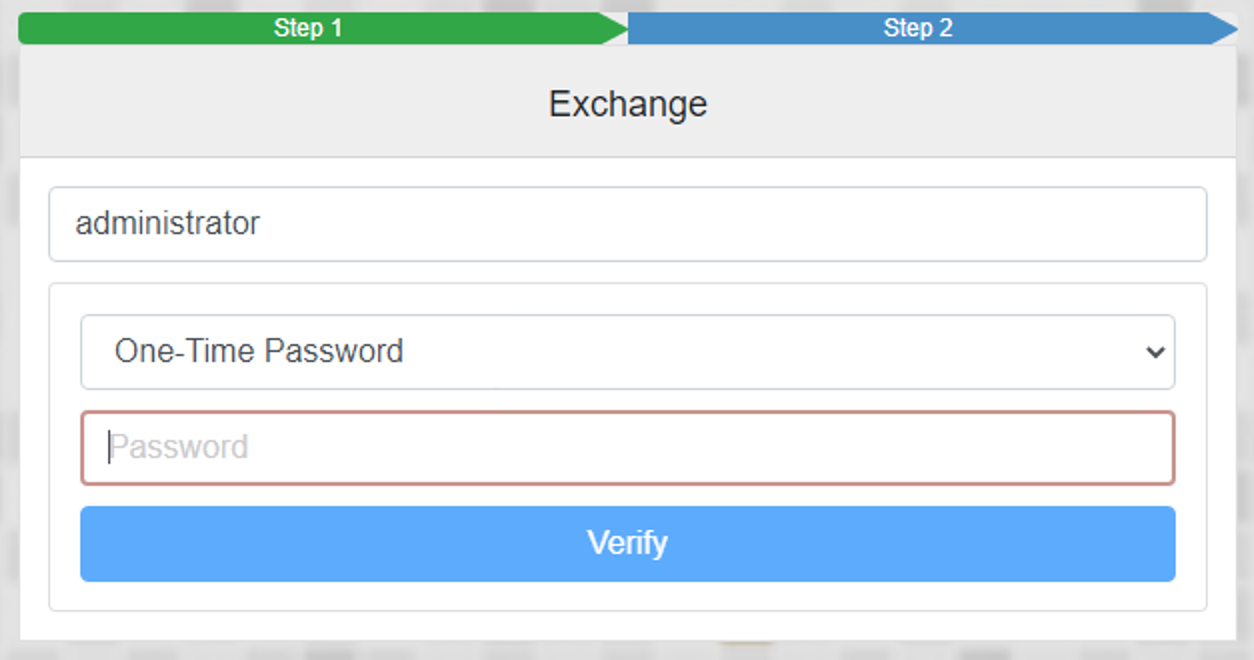The image size is (1254, 660).
Task: Click the "Step 2" label text
Action: pos(918,28)
